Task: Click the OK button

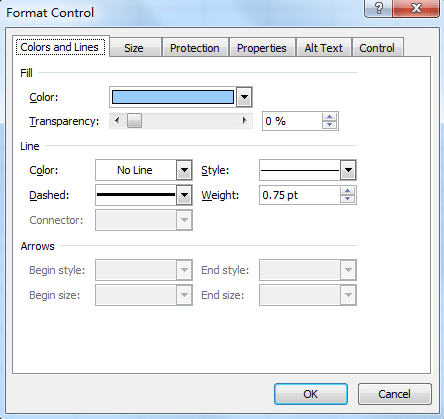Action: (x=311, y=394)
